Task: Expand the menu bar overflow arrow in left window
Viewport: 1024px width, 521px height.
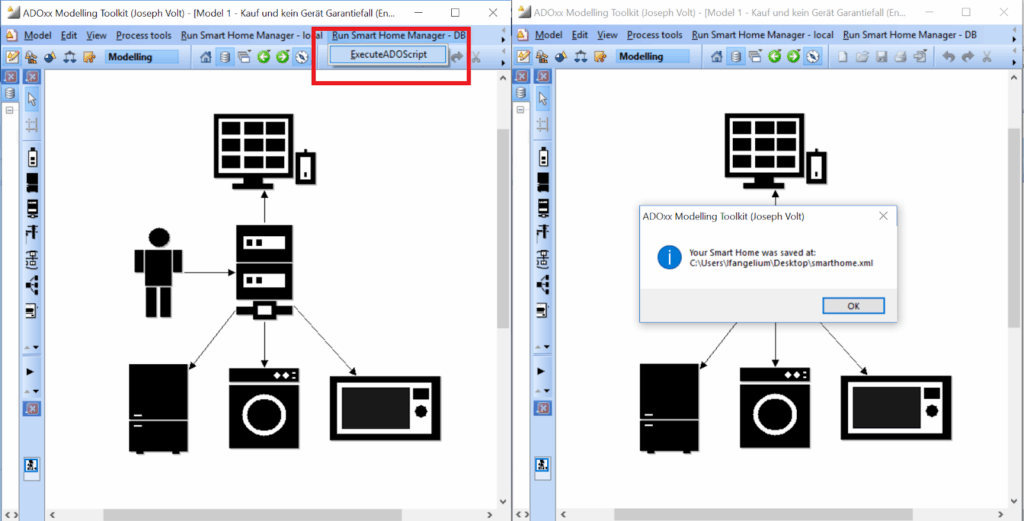Action: tap(504, 39)
